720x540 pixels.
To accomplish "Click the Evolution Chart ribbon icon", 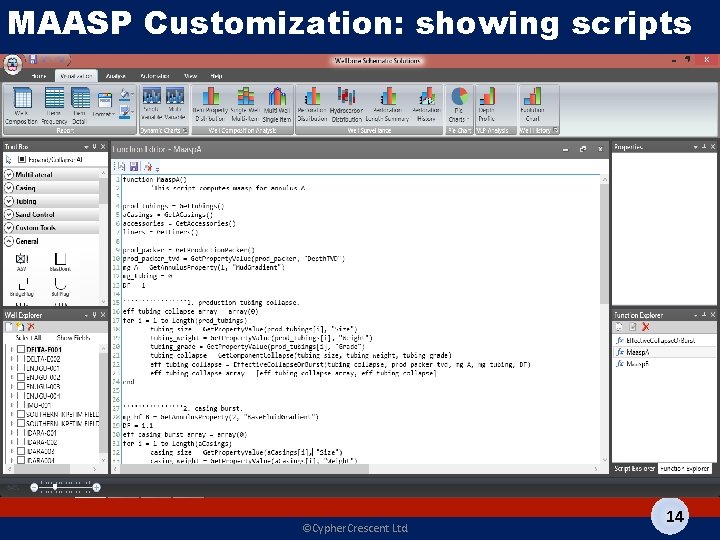I will tap(532, 105).
